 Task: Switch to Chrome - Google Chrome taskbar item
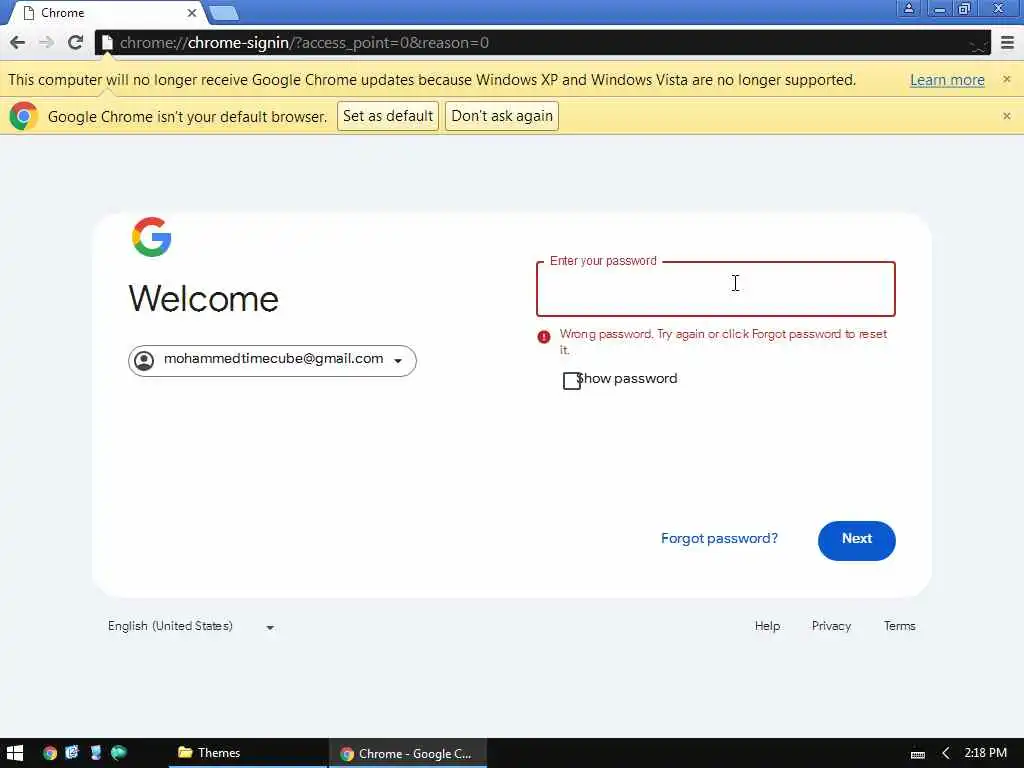point(408,753)
